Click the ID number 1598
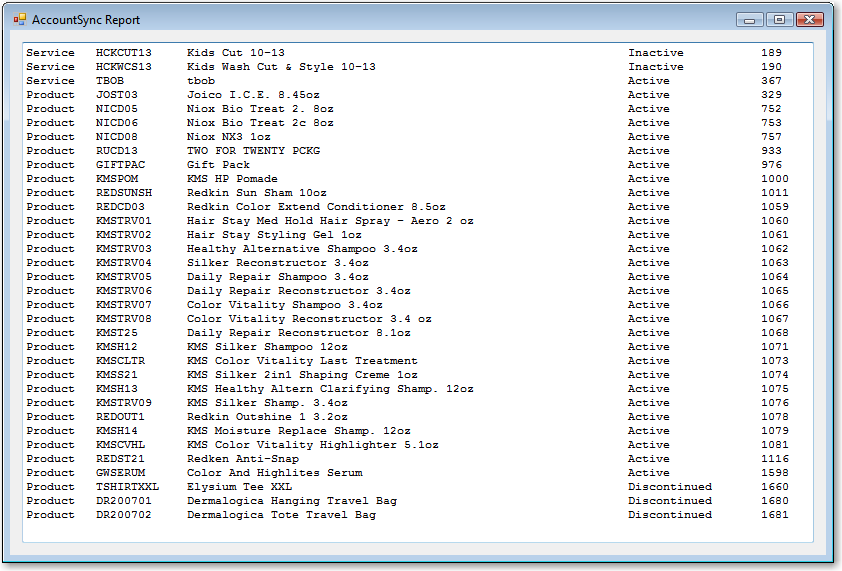The image size is (842, 571). pyautogui.click(x=774, y=473)
